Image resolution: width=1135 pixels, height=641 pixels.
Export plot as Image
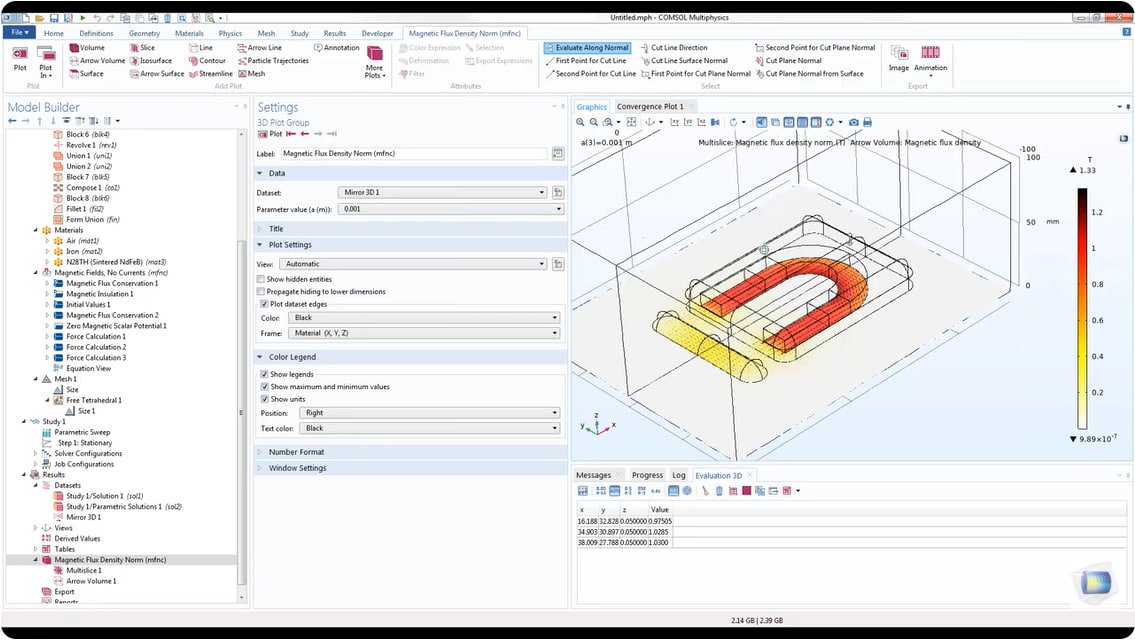(898, 59)
